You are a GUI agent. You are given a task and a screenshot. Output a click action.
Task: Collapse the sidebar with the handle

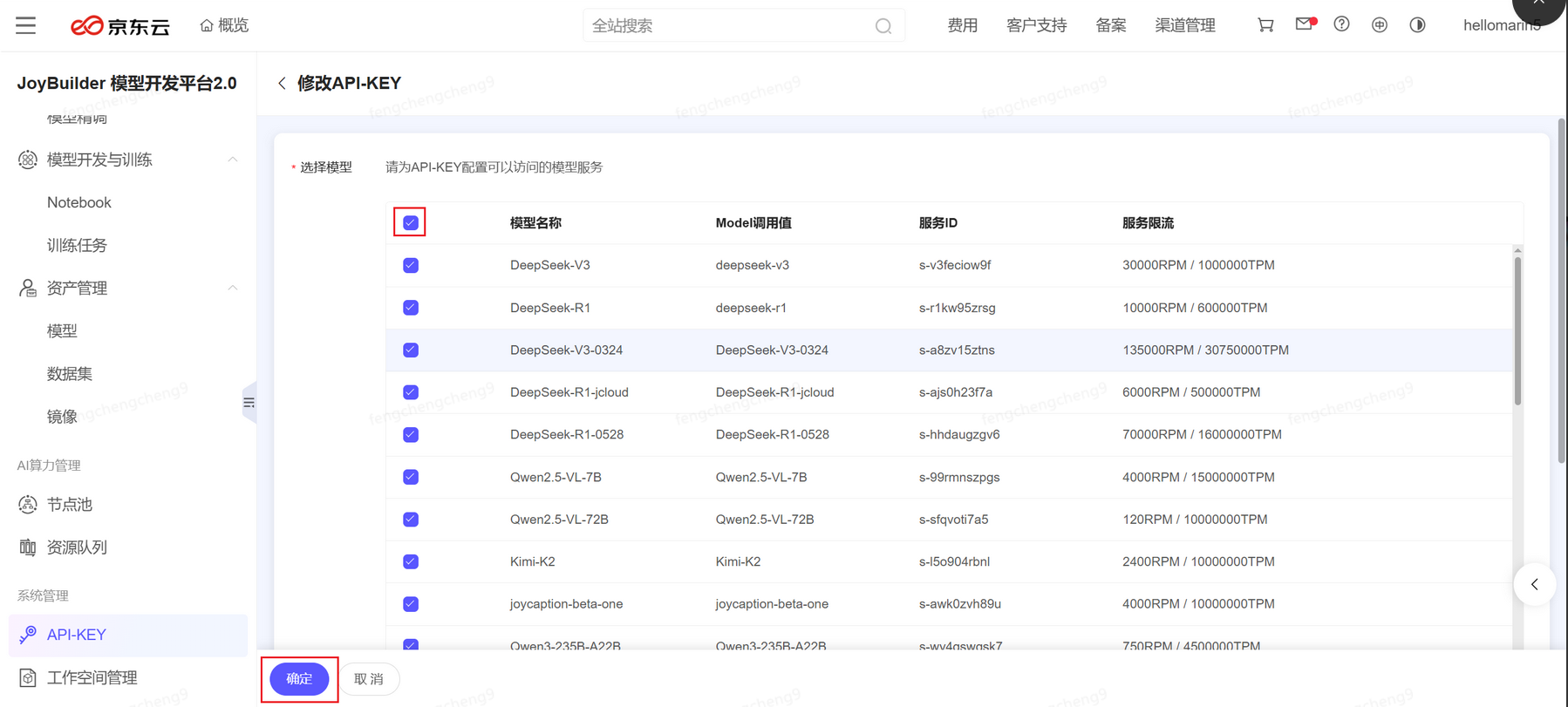[x=249, y=403]
